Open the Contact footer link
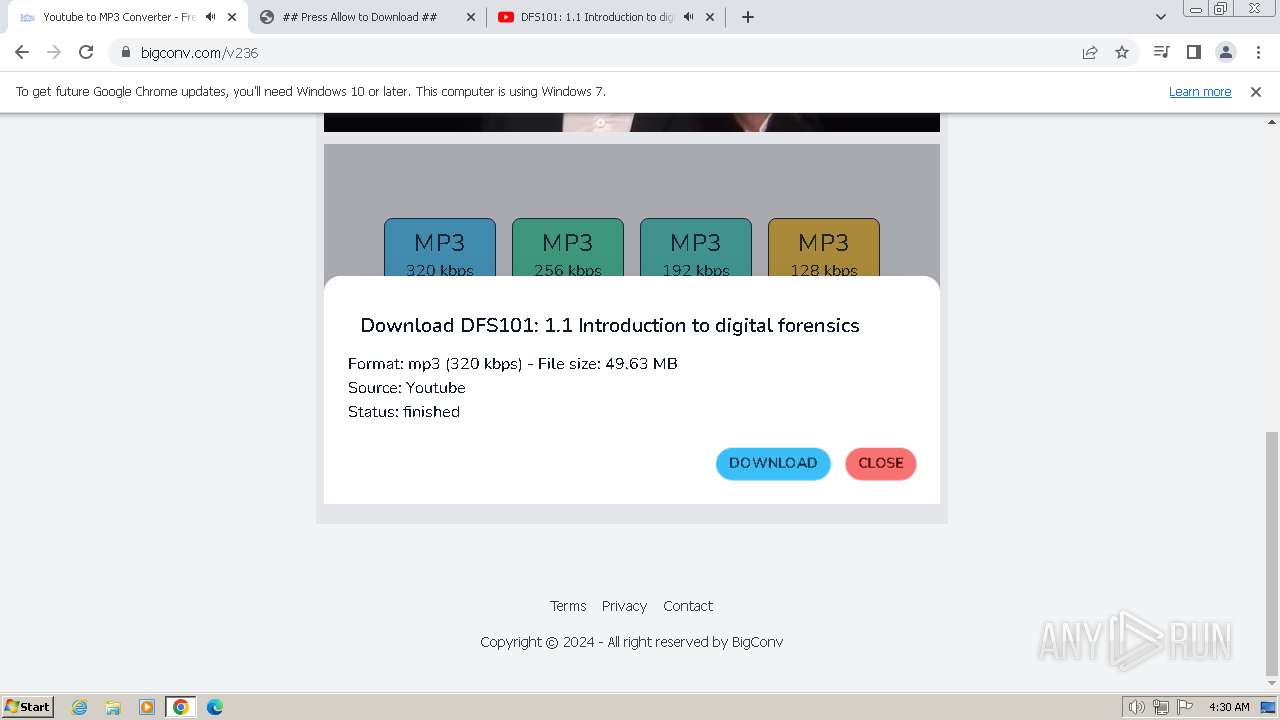Viewport: 1280px width, 720px height. tap(688, 606)
